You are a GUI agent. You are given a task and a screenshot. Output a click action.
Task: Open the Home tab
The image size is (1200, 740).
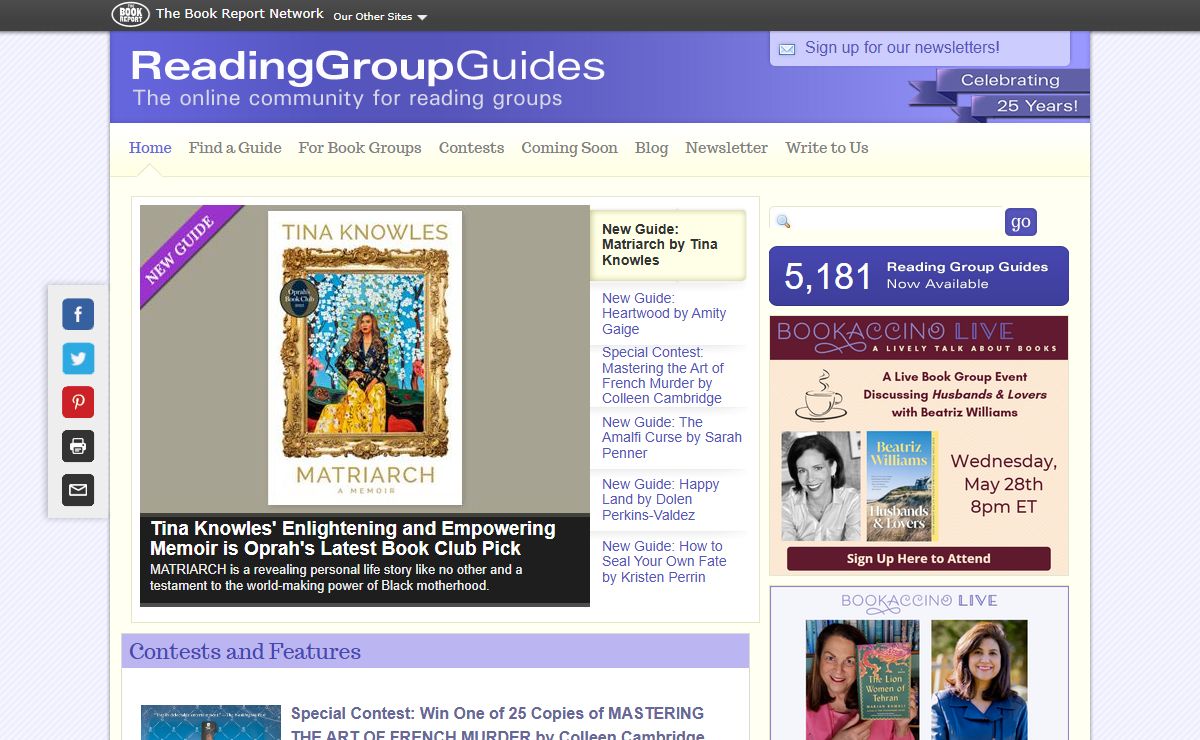click(x=150, y=148)
